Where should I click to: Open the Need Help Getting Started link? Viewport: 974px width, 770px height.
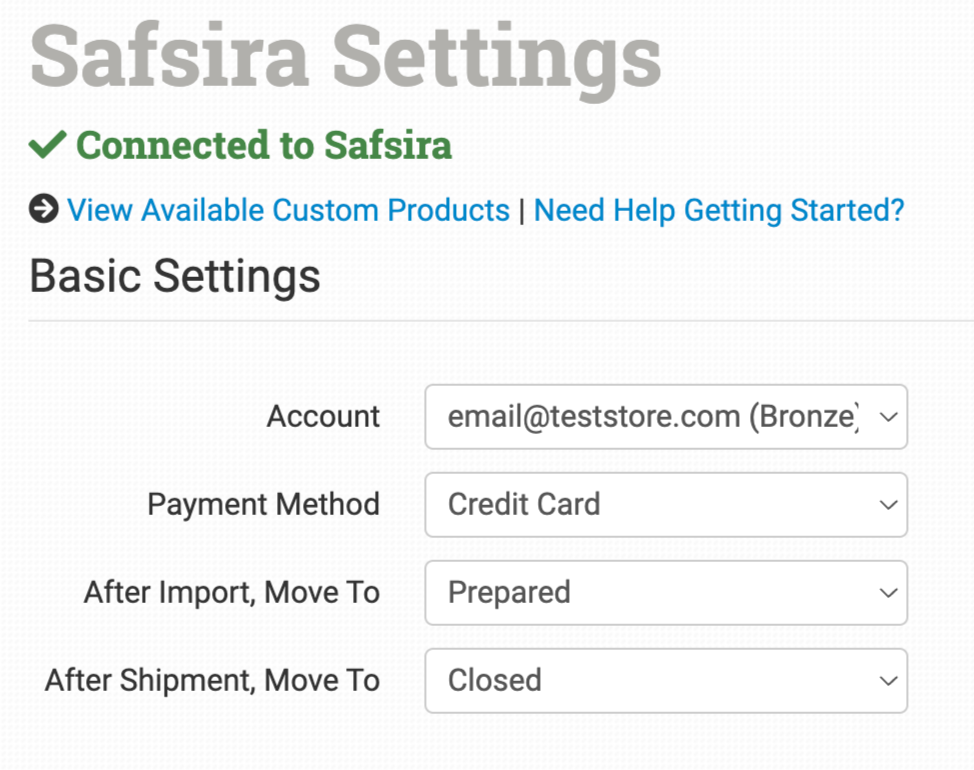pos(718,210)
